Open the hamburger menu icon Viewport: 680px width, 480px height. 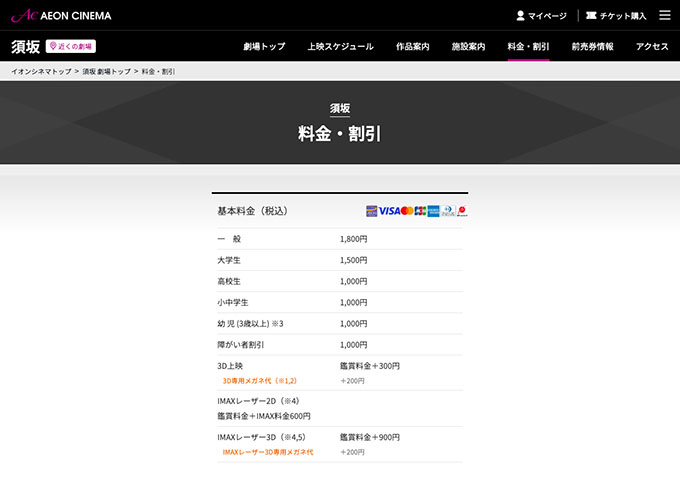click(665, 15)
